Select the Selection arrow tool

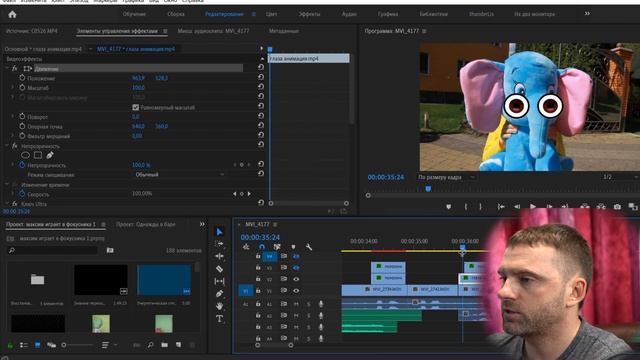point(219,232)
